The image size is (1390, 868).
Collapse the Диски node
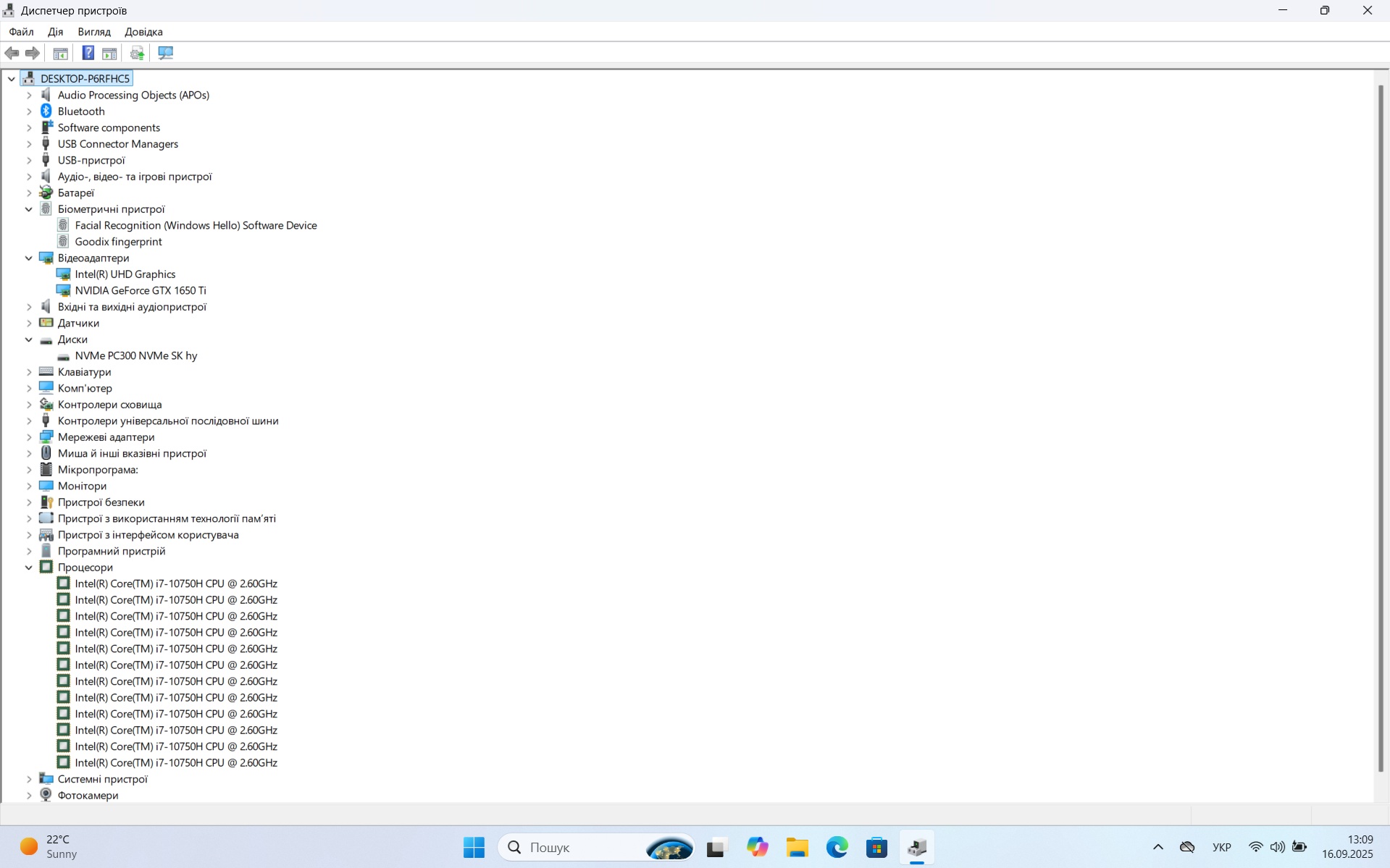29,339
